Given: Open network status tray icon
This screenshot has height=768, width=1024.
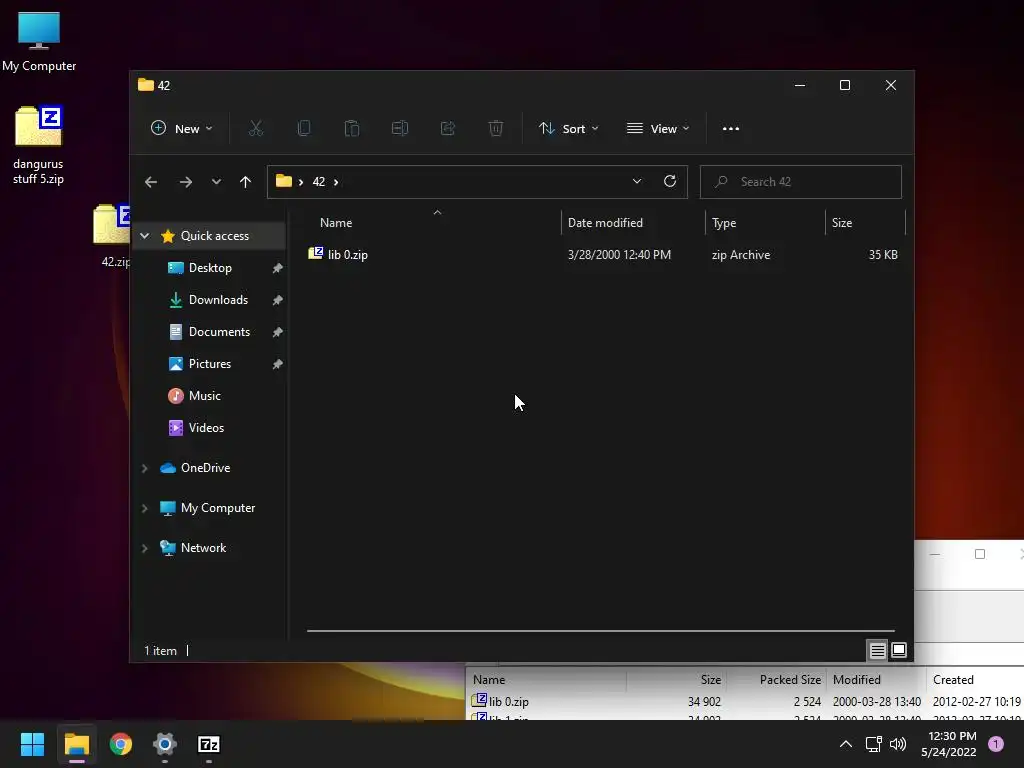Looking at the screenshot, I should [873, 744].
